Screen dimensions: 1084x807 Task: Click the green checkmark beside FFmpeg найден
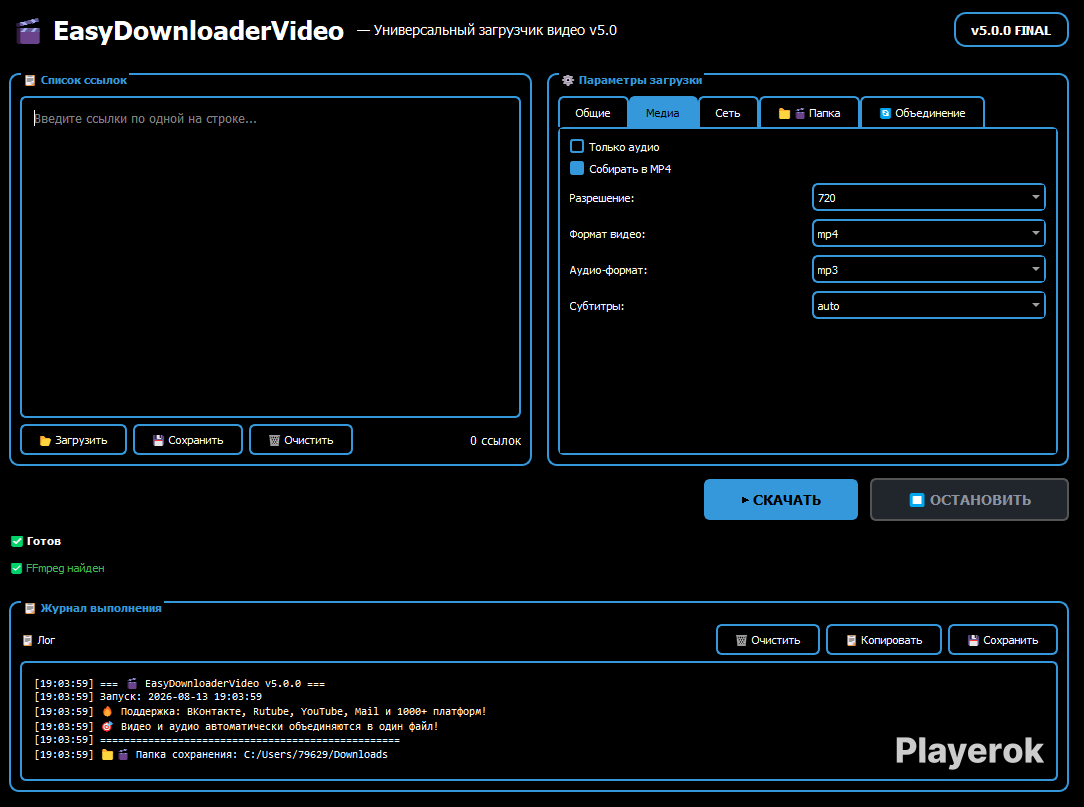point(17,568)
